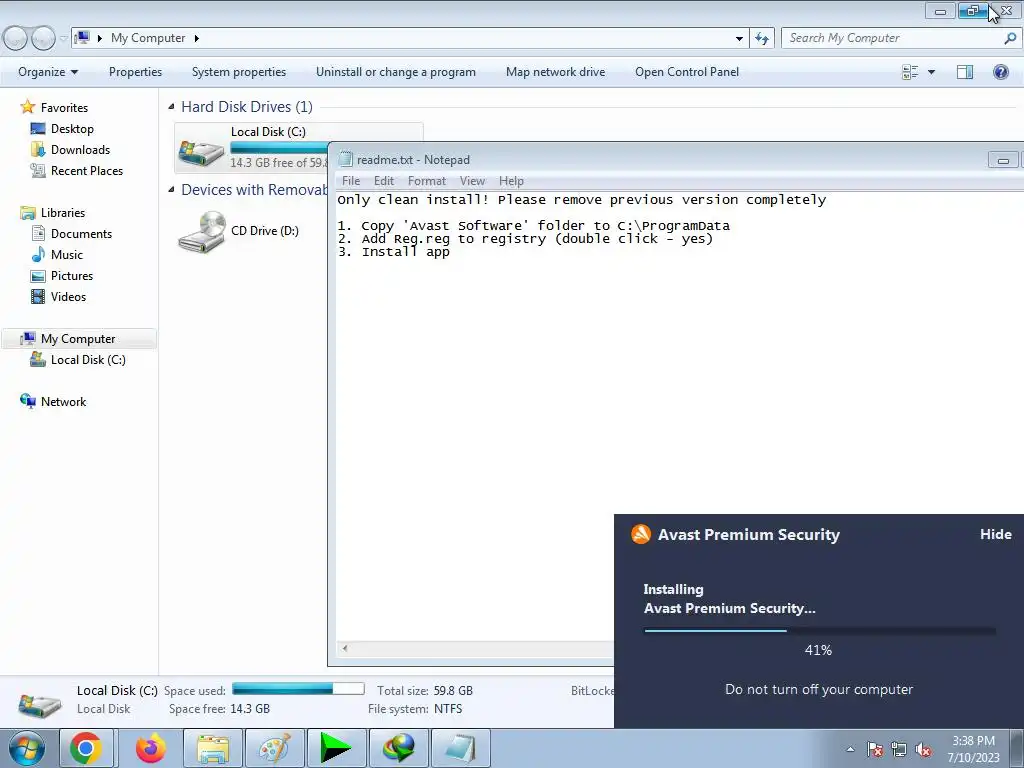The image size is (1024, 768).
Task: Click the taskbar clock and date
Action: [x=974, y=749]
